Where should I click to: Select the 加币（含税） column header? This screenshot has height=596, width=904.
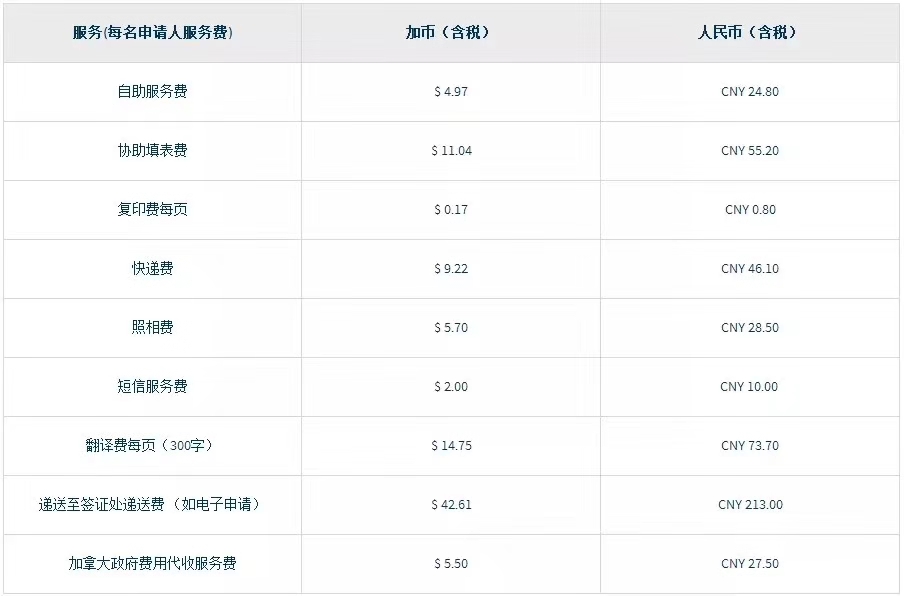pyautogui.click(x=451, y=32)
